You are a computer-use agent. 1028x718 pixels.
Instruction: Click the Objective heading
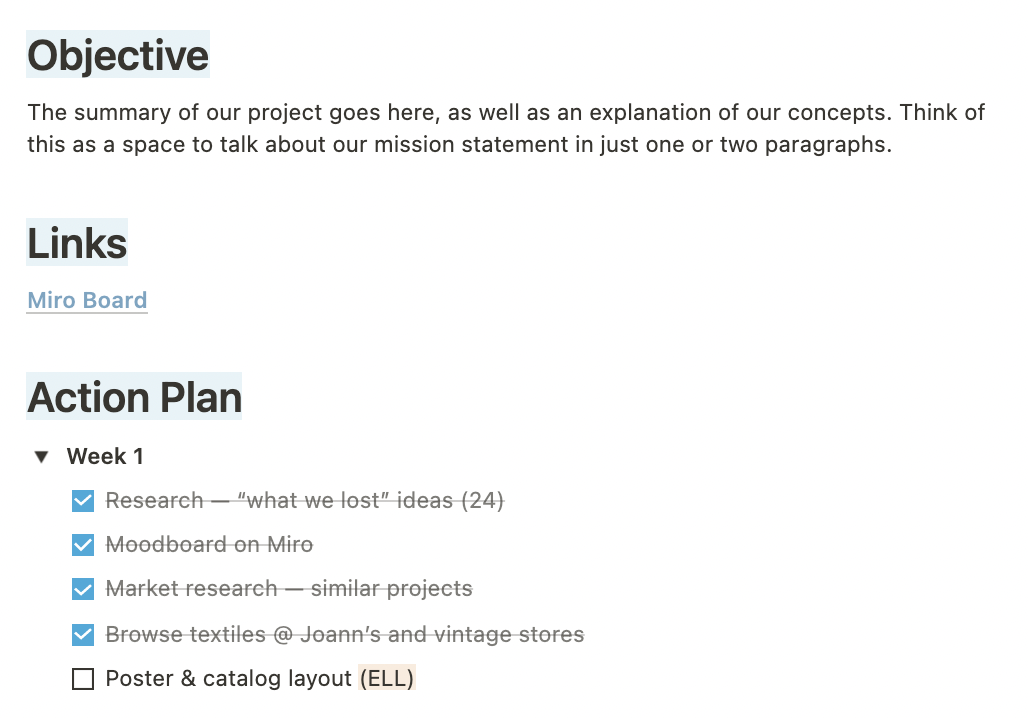coord(118,56)
